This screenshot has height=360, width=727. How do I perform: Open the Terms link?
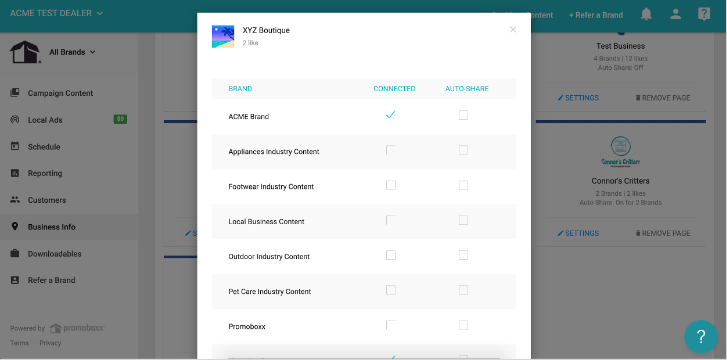[19, 343]
